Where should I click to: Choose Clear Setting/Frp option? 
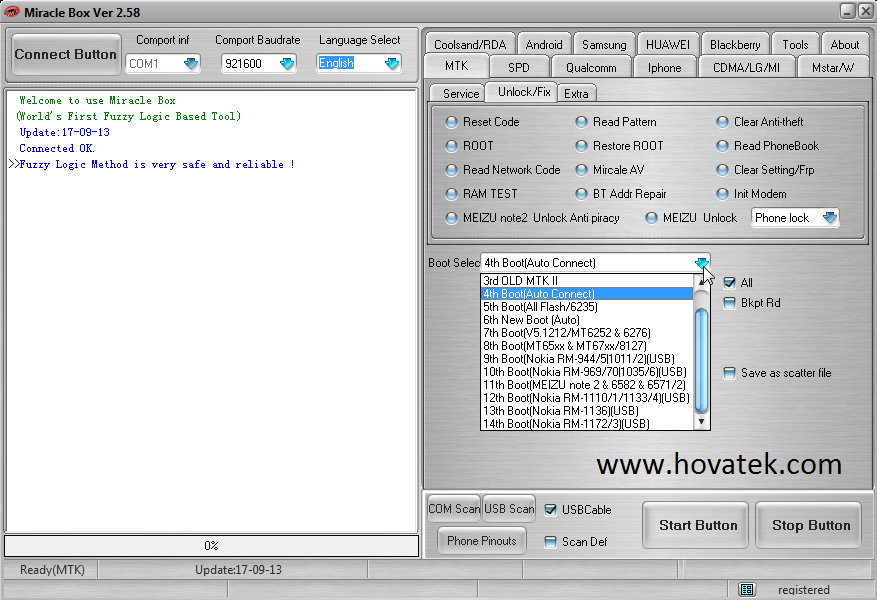(x=723, y=170)
